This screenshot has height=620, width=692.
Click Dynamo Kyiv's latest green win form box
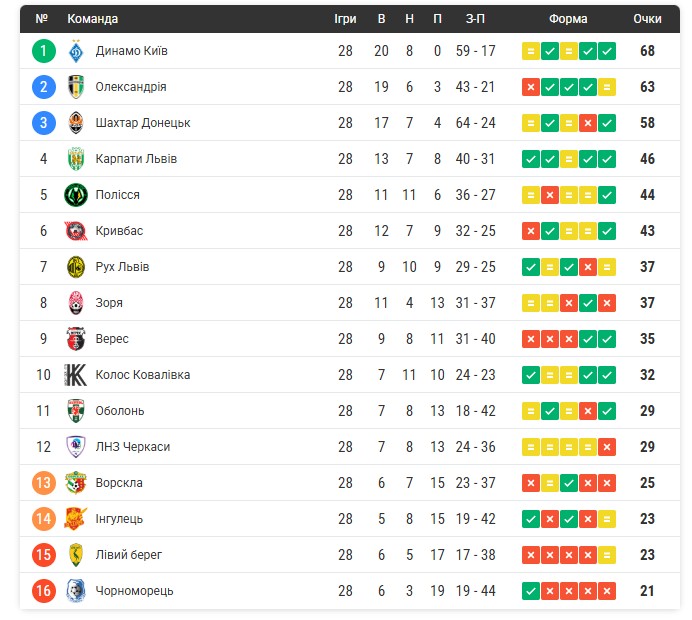point(607,51)
